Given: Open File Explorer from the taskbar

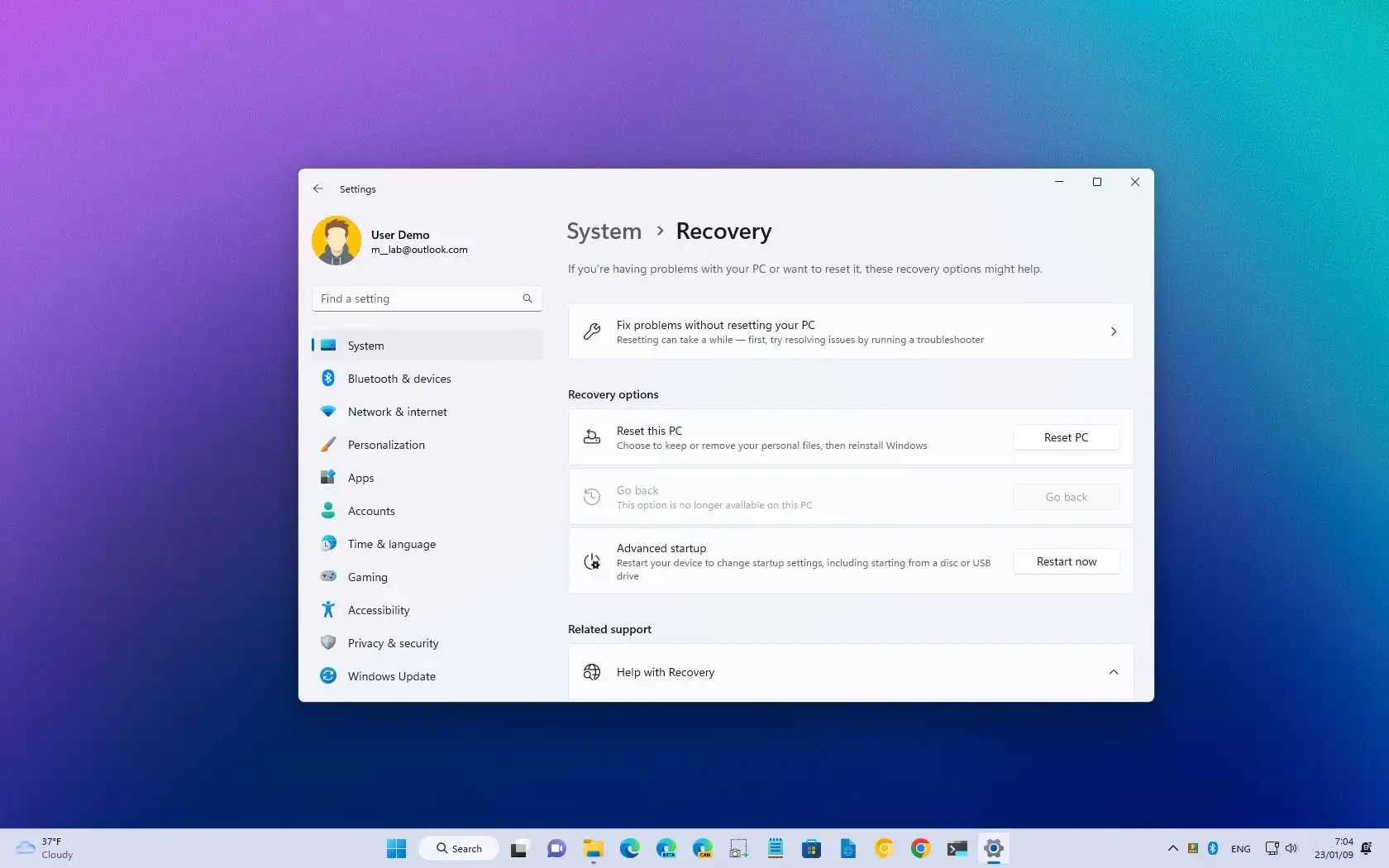Looking at the screenshot, I should [x=593, y=848].
